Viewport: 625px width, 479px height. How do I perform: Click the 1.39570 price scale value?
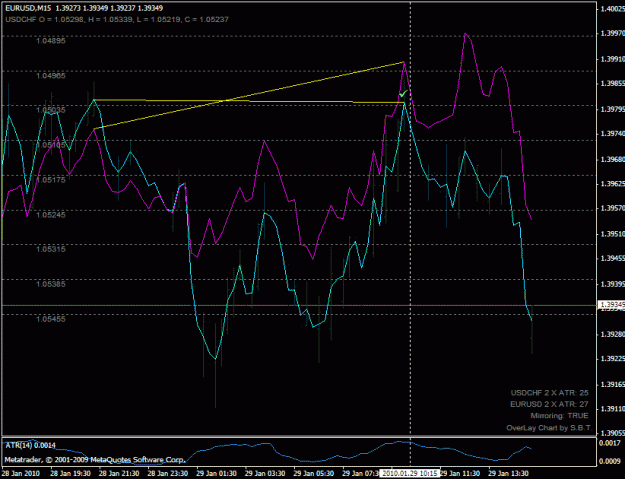coord(613,208)
